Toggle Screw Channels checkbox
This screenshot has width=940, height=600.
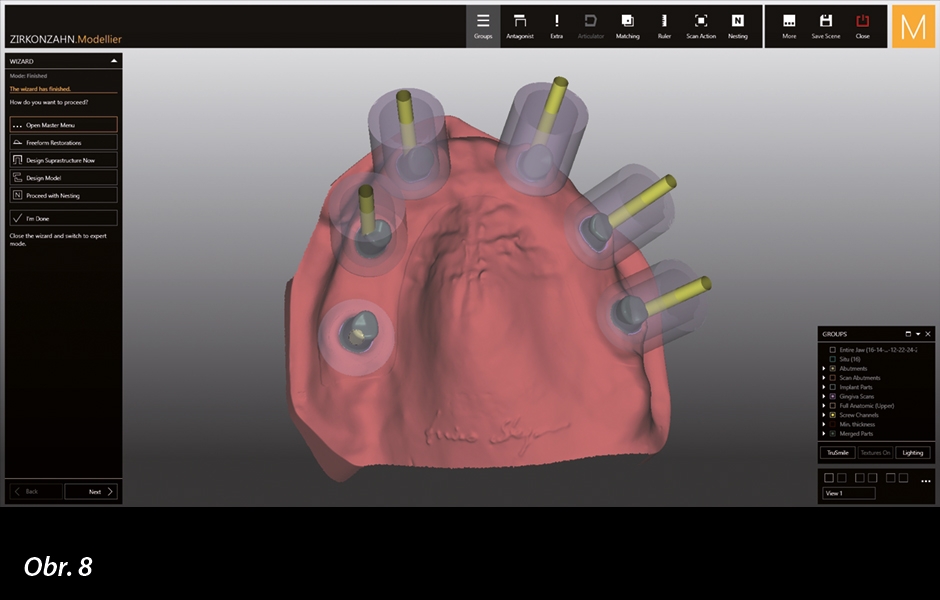[x=832, y=415]
